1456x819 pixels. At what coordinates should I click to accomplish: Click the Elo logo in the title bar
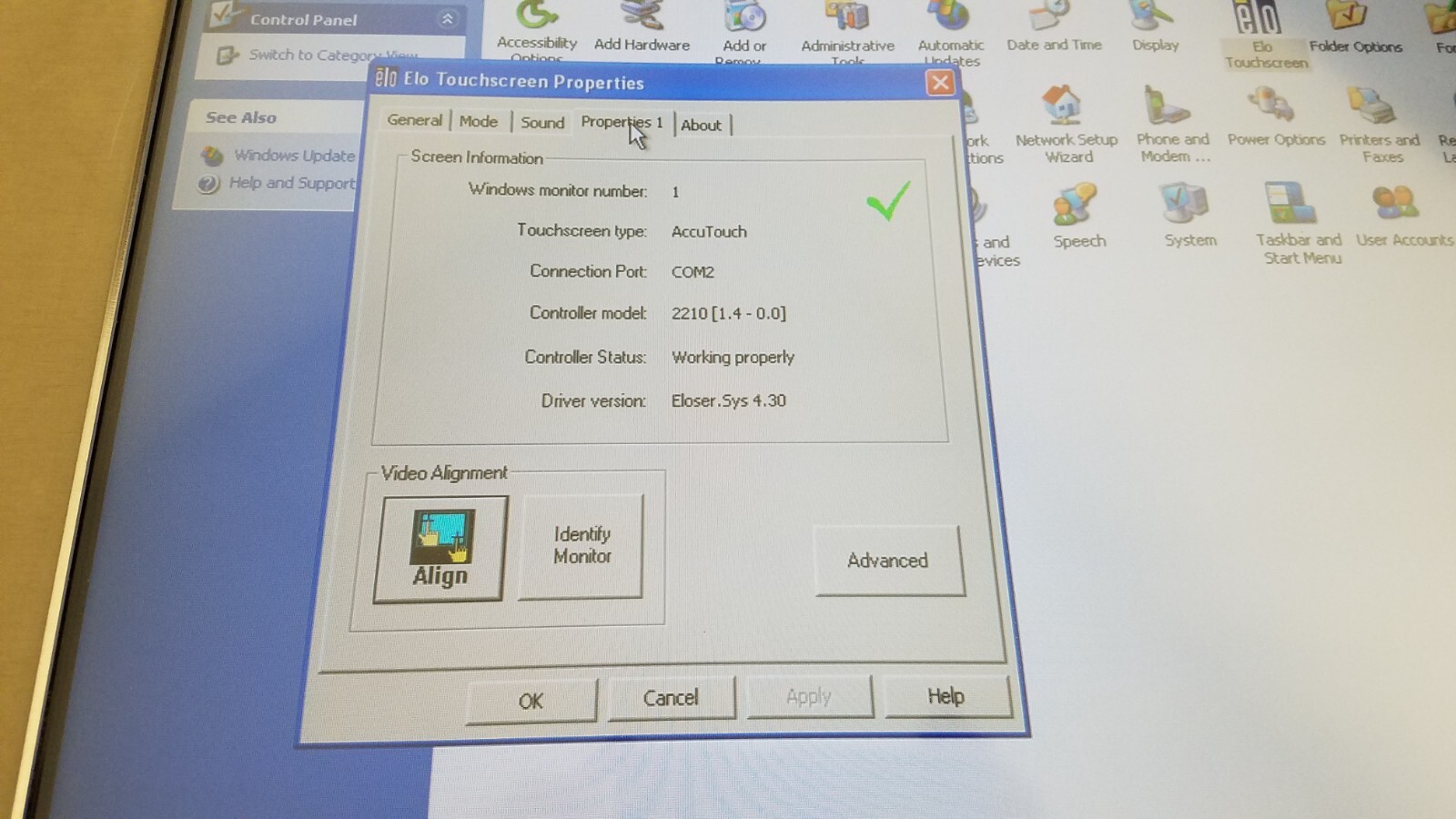(x=386, y=78)
